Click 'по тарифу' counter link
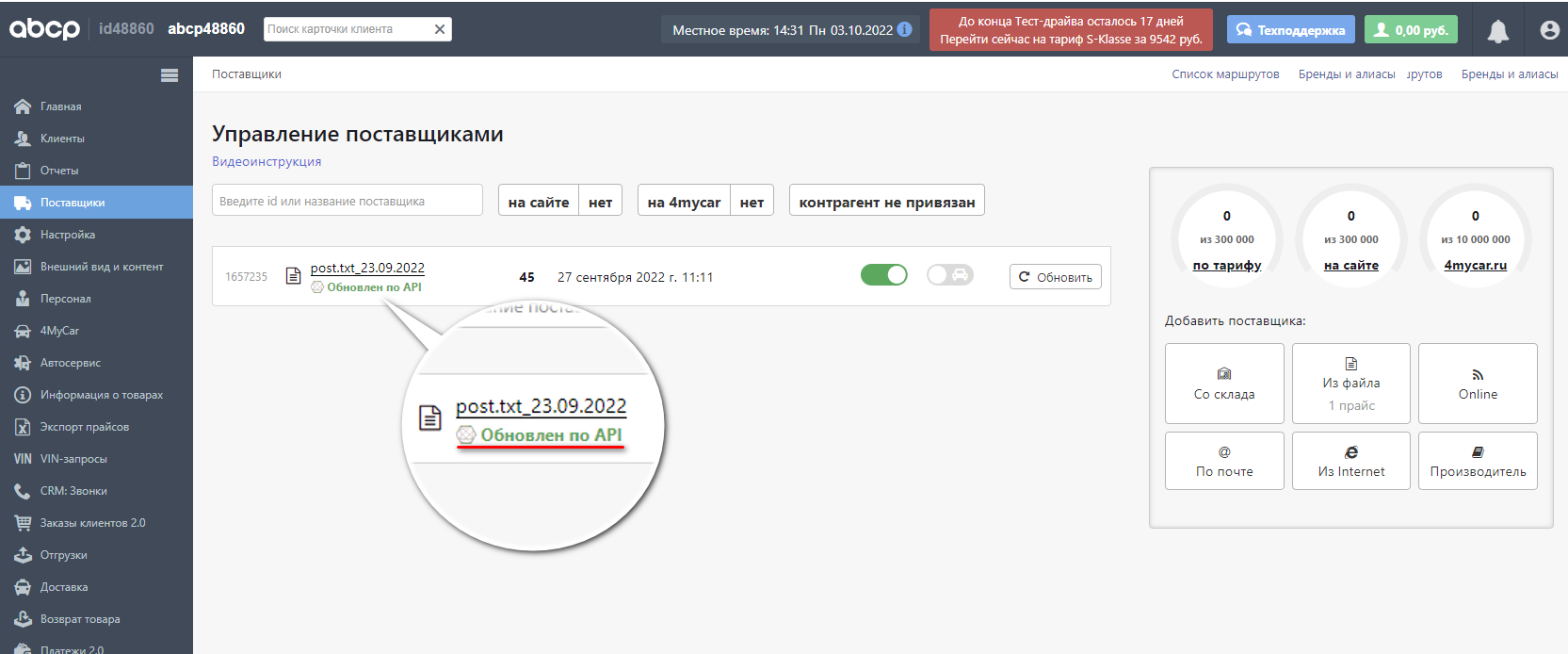This screenshot has height=654, width=1568. click(x=1227, y=266)
